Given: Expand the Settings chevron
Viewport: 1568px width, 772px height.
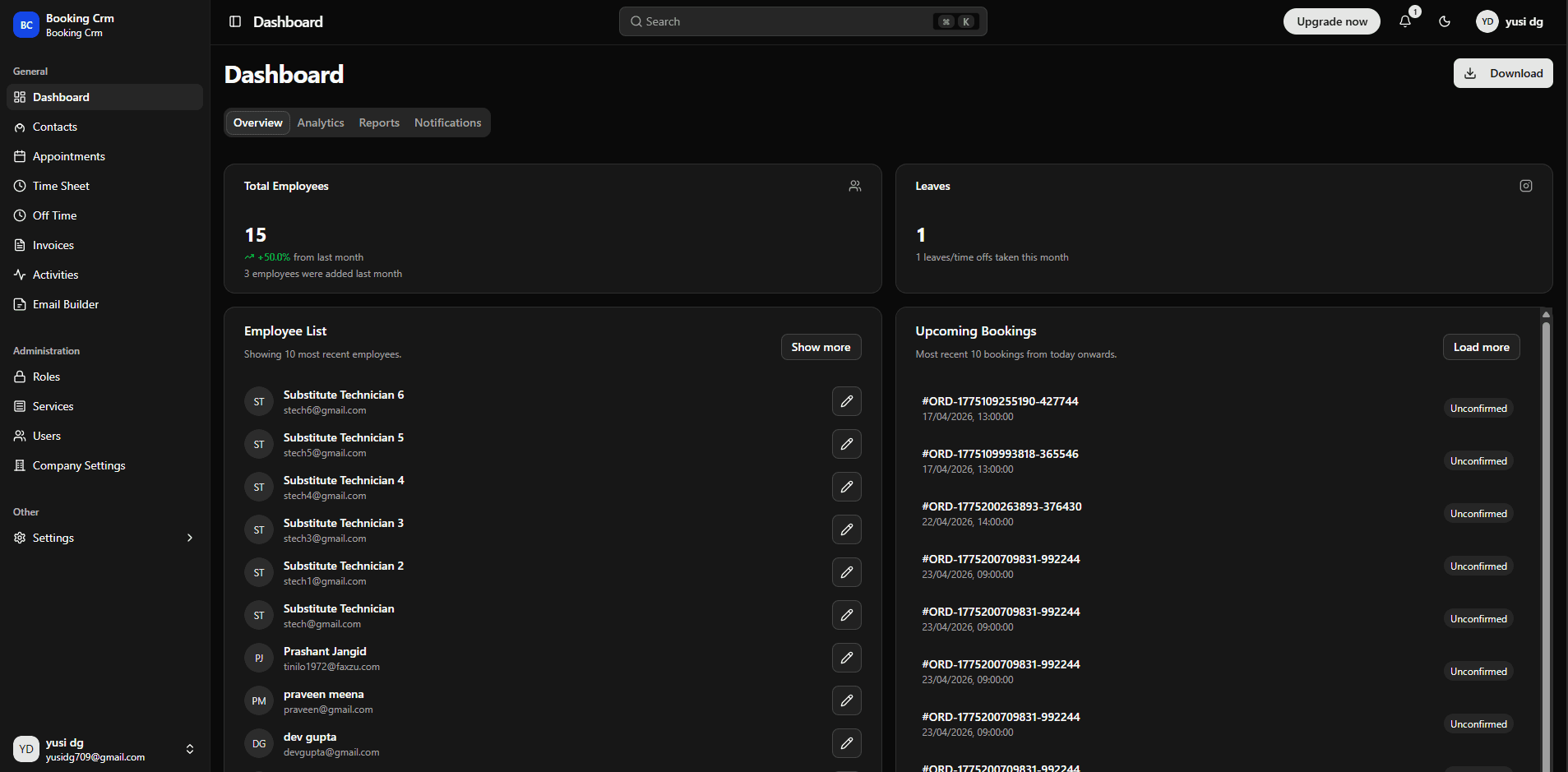Looking at the screenshot, I should (190, 538).
